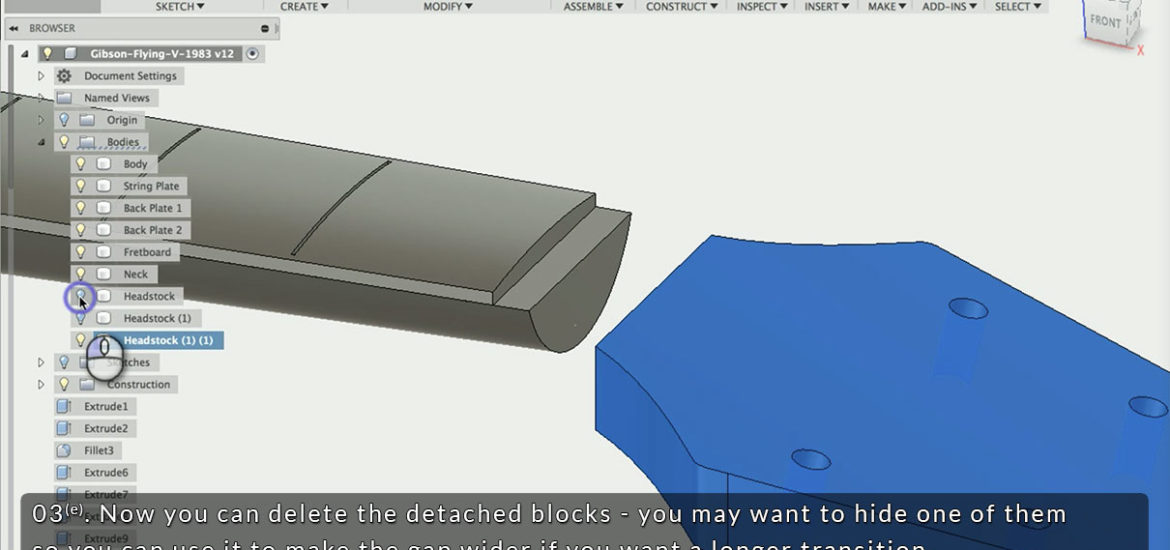Click the ViewCube FRONT face
The width and height of the screenshot is (1170, 550).
click(1105, 21)
